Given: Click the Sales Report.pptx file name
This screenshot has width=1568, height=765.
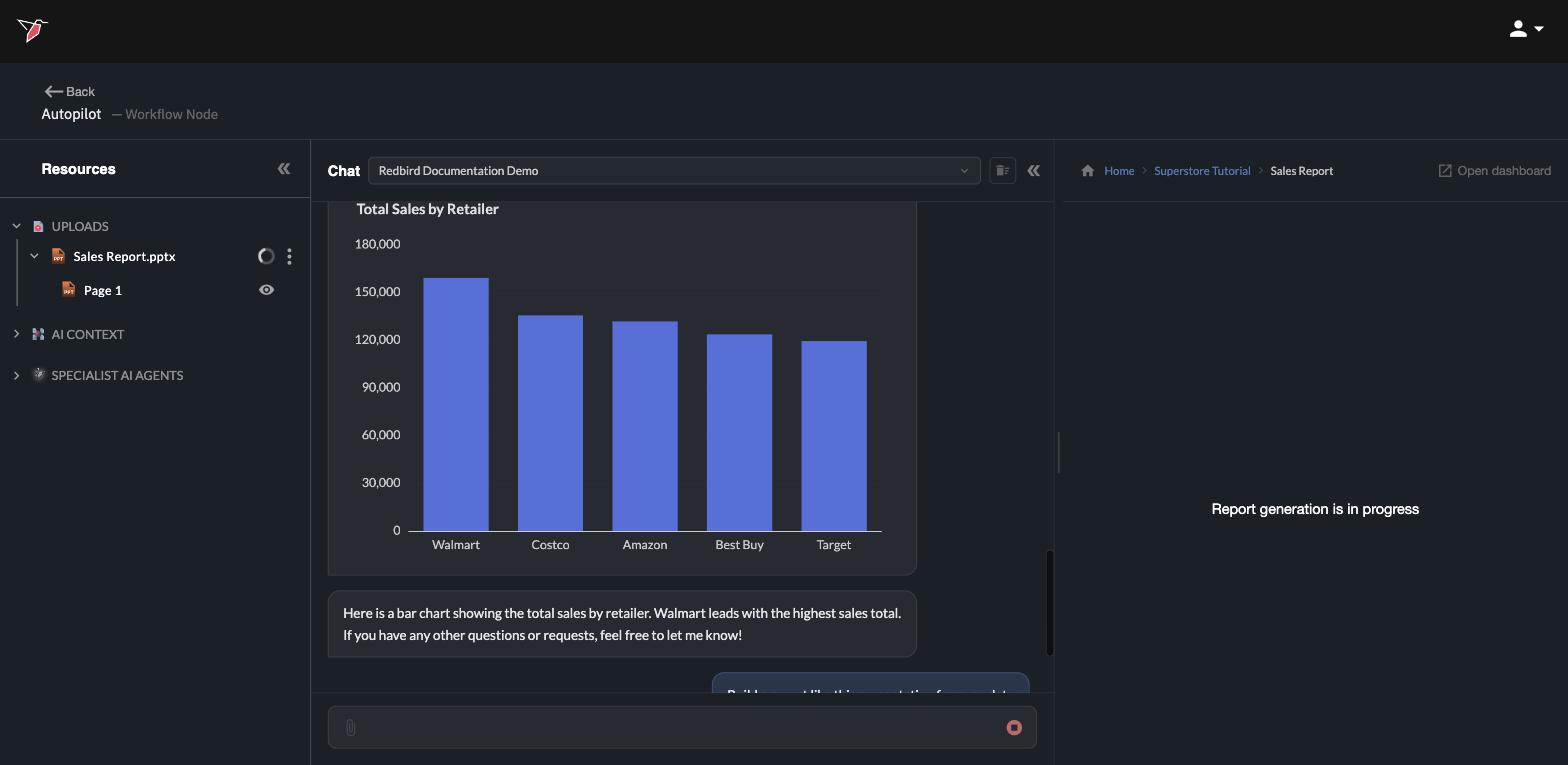Looking at the screenshot, I should (x=124, y=256).
